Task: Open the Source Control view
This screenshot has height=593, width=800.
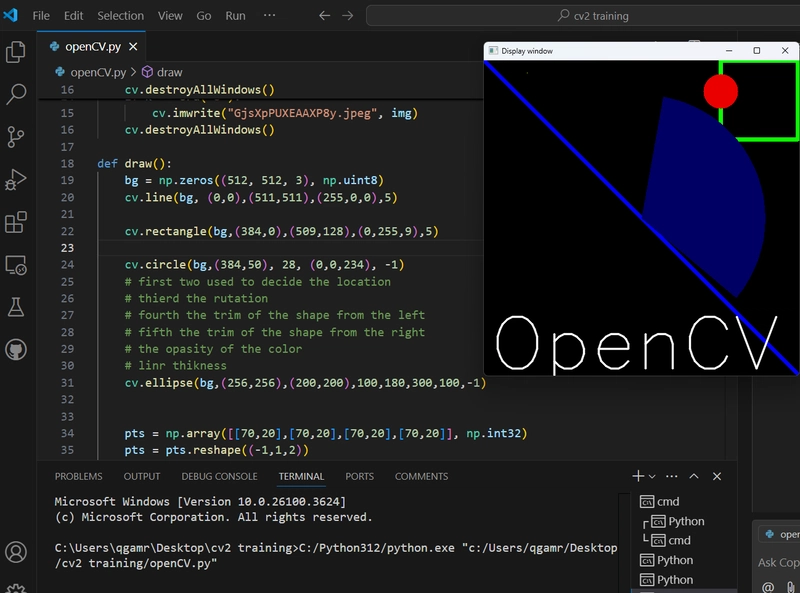Action: pyautogui.click(x=16, y=137)
